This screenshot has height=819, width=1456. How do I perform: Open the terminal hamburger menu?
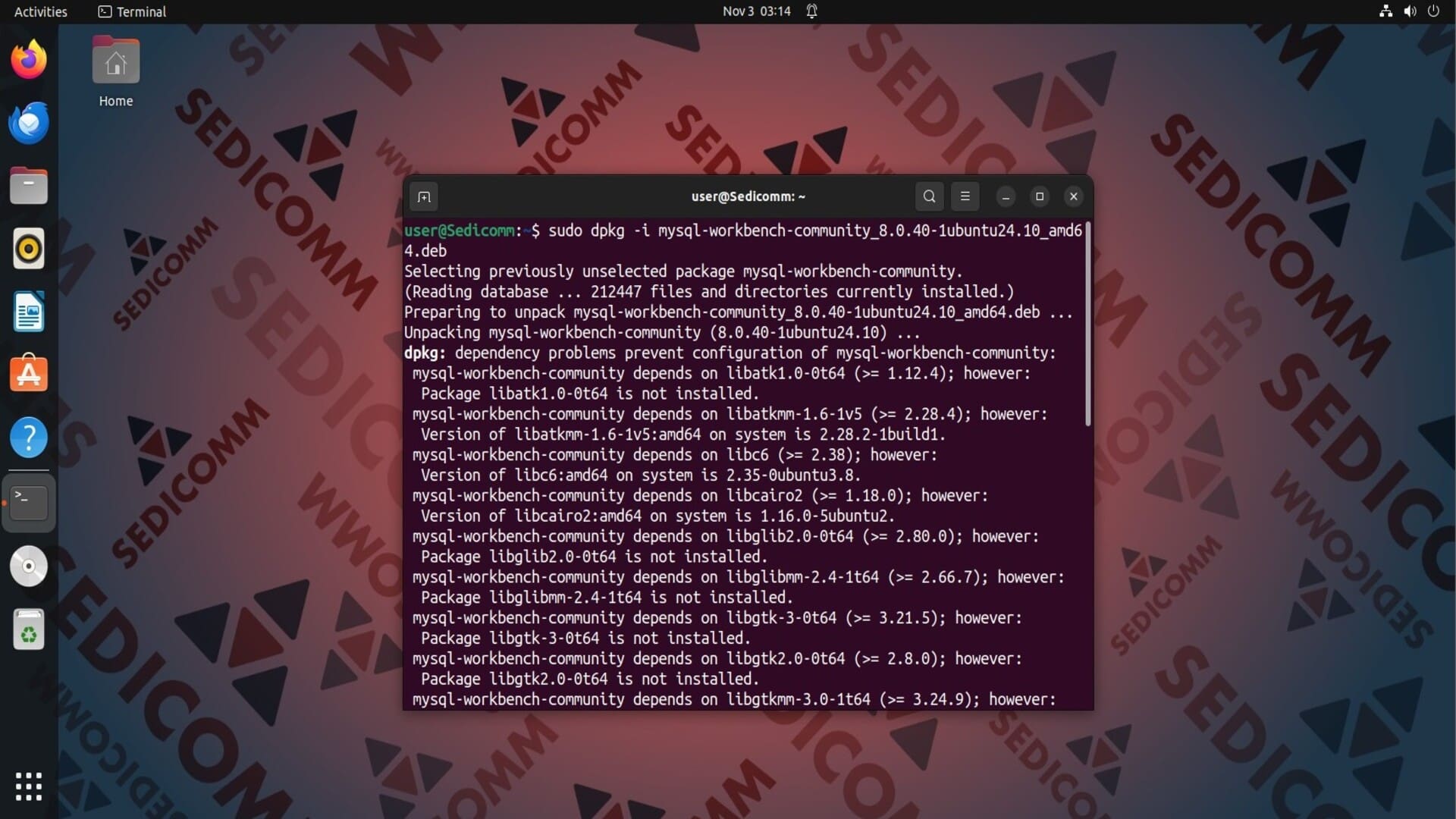pyautogui.click(x=965, y=196)
